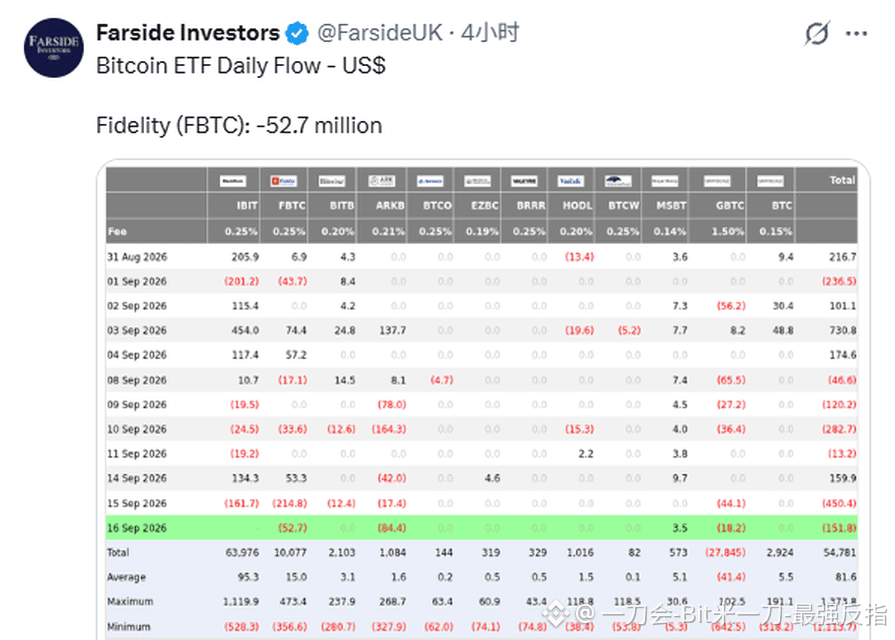The width and height of the screenshot is (895, 640).
Task: Click the Invesco logo above BTCO
Action: pos(430,181)
